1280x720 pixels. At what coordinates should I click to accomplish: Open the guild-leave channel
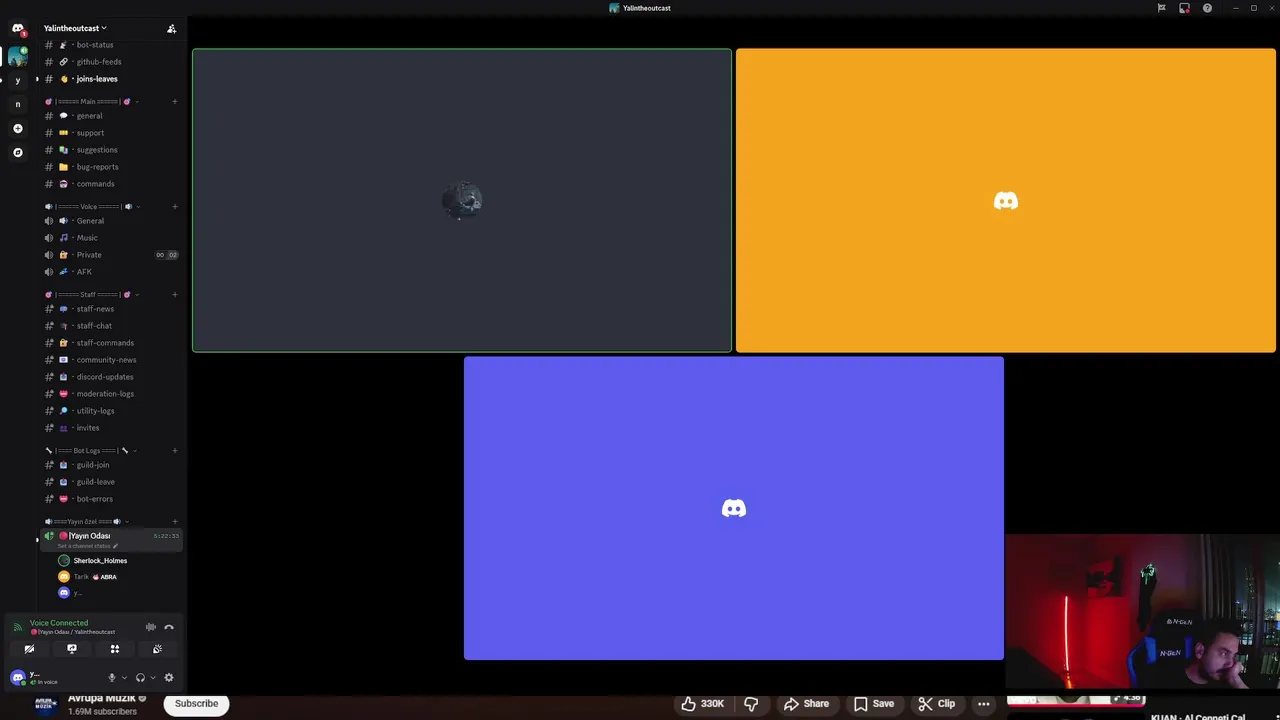click(x=112, y=482)
